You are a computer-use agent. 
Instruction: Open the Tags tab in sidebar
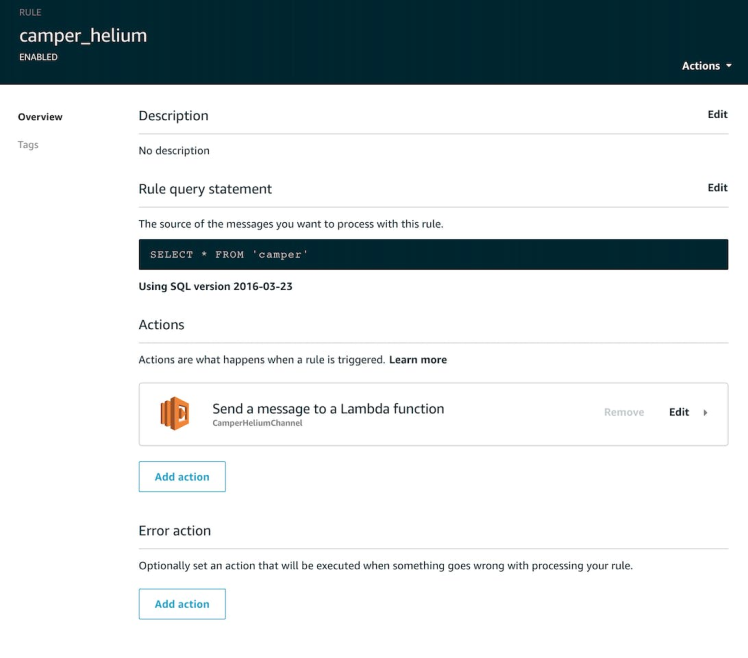(28, 145)
